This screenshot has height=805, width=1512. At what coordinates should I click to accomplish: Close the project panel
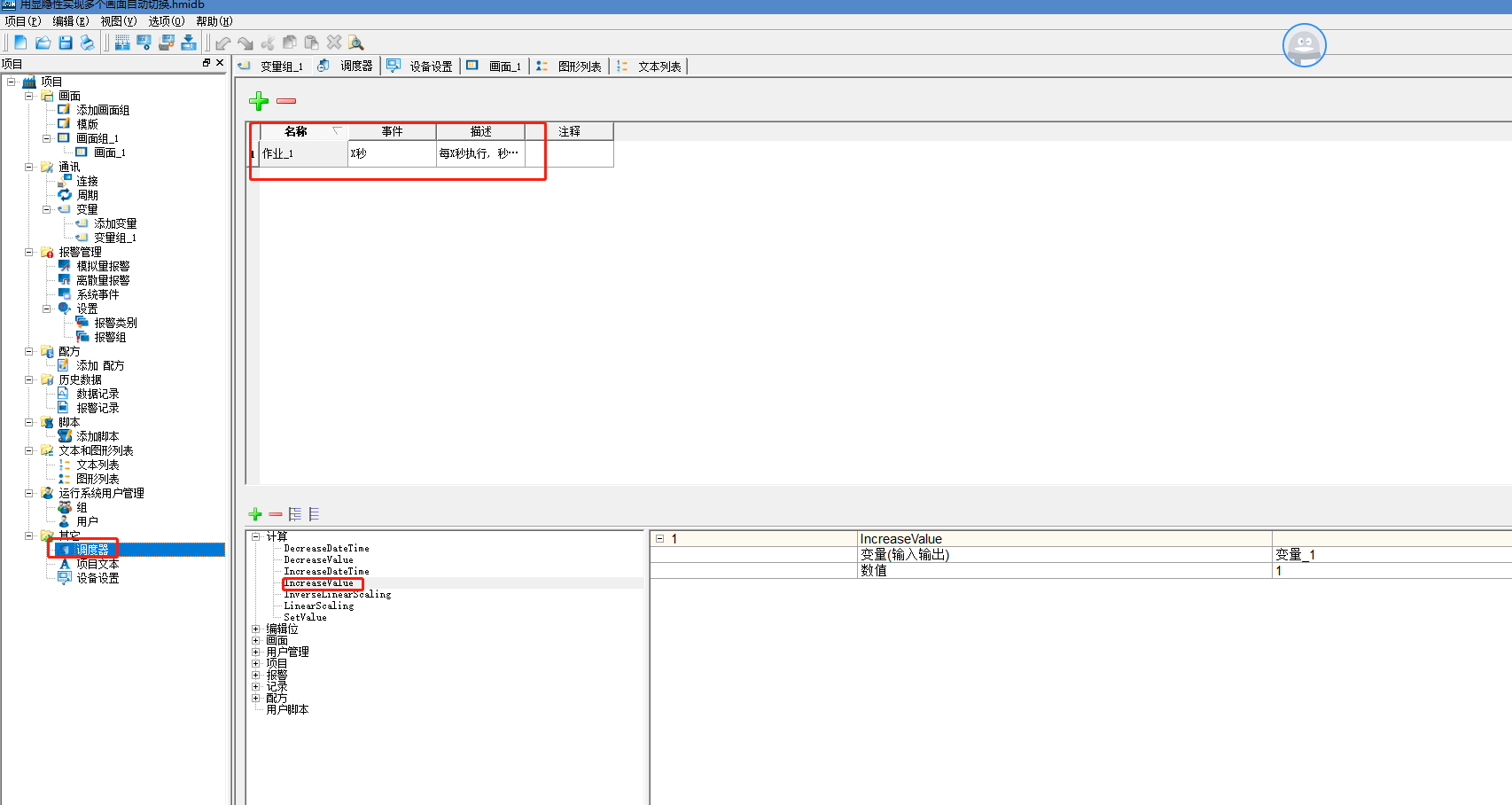[220, 63]
